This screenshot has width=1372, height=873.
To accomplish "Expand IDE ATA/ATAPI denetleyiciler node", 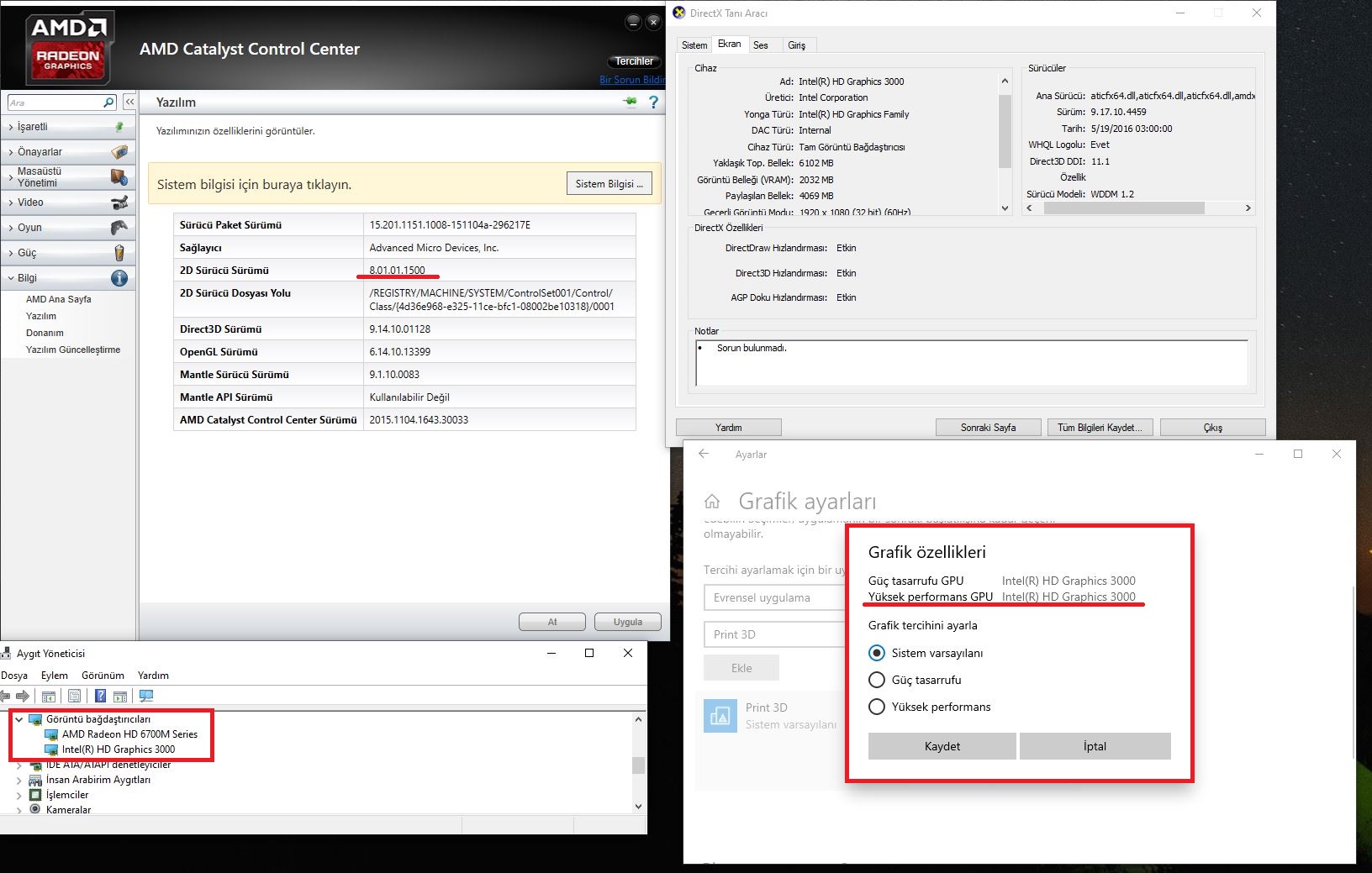I will (18, 765).
